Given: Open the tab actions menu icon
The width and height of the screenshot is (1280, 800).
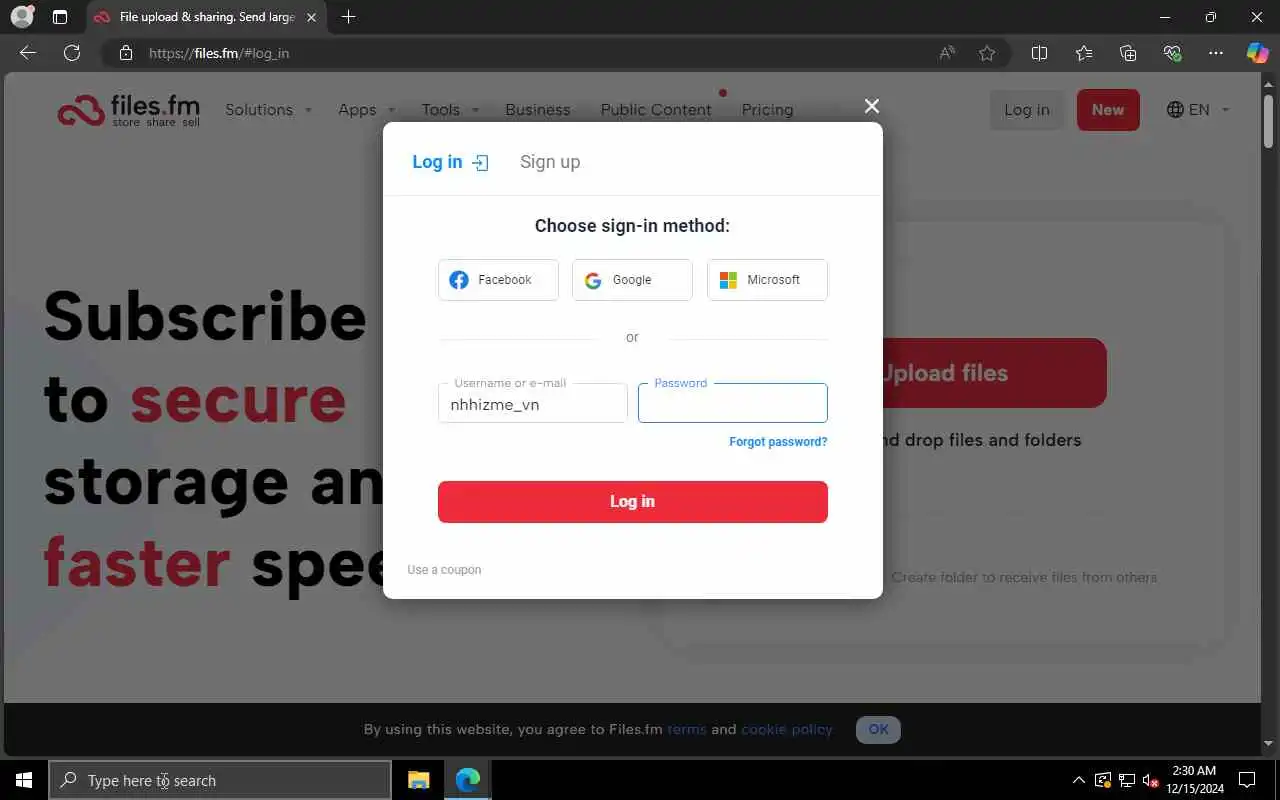Looking at the screenshot, I should (60, 17).
